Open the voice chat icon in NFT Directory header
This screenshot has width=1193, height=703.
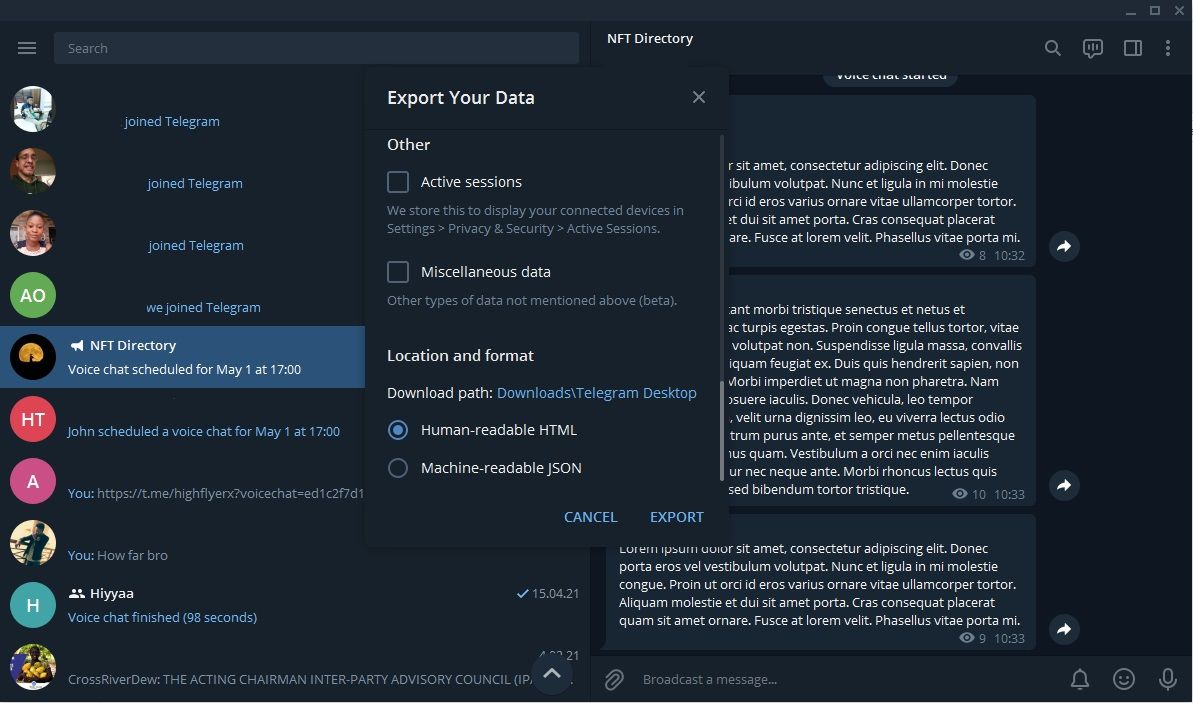(1092, 47)
